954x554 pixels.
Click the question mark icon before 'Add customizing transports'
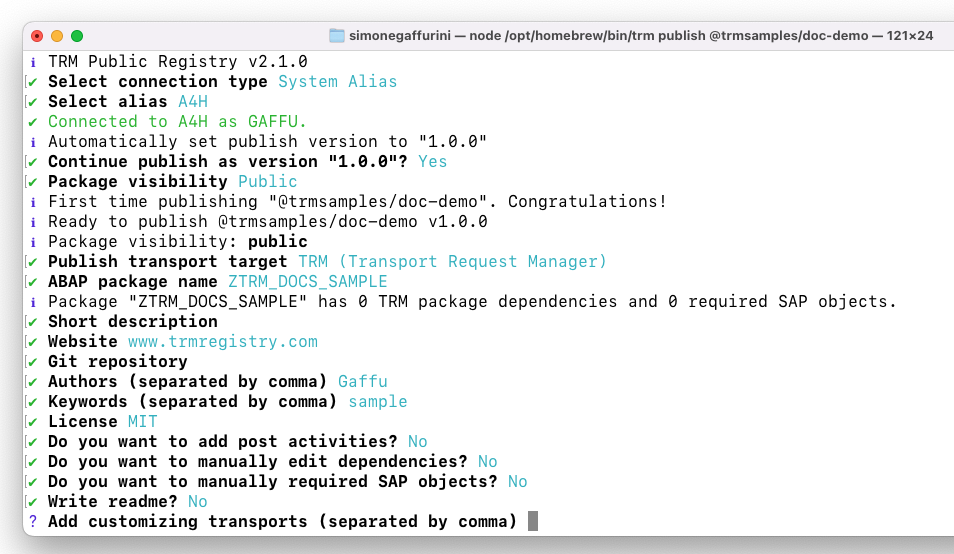33,522
